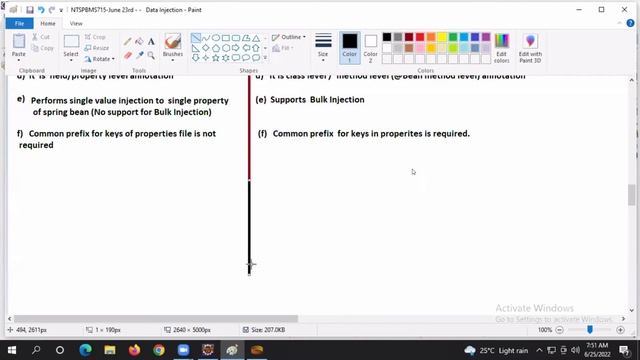
Task: Open the Brushes tool
Action: tap(173, 47)
